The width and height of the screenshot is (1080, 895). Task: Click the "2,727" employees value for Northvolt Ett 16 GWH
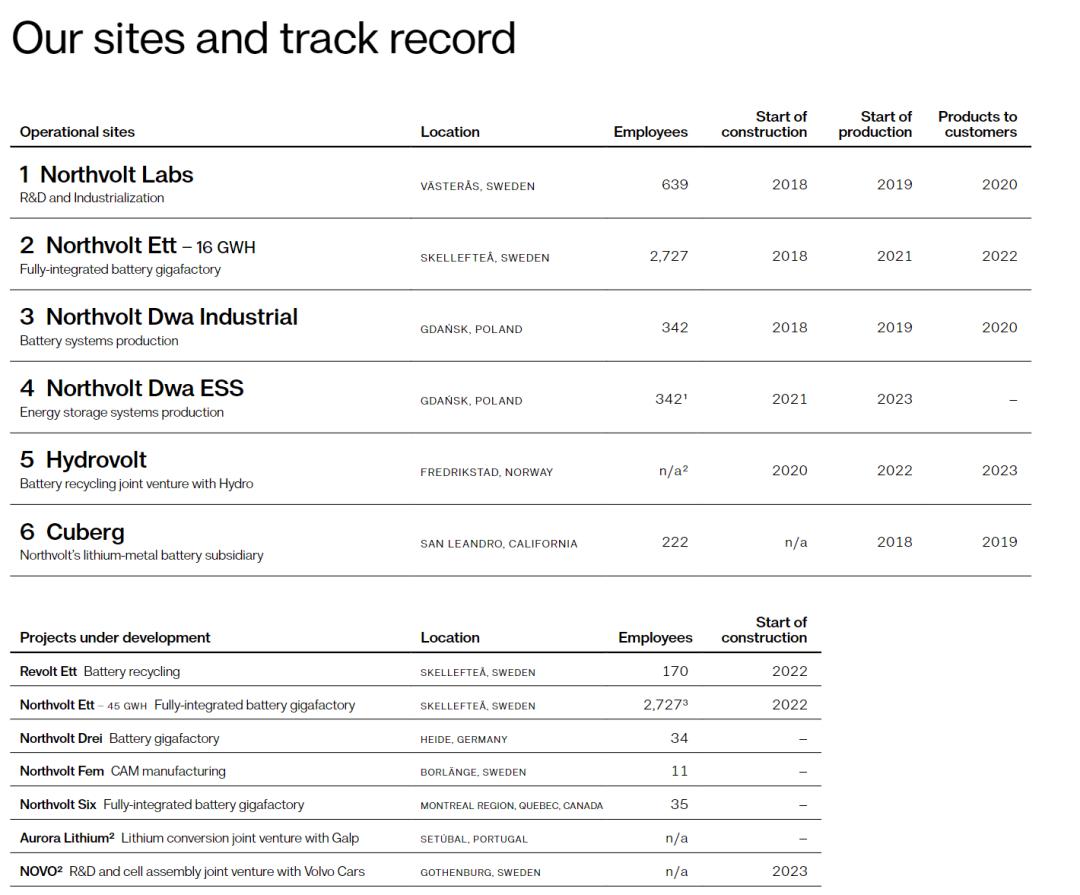tap(669, 256)
